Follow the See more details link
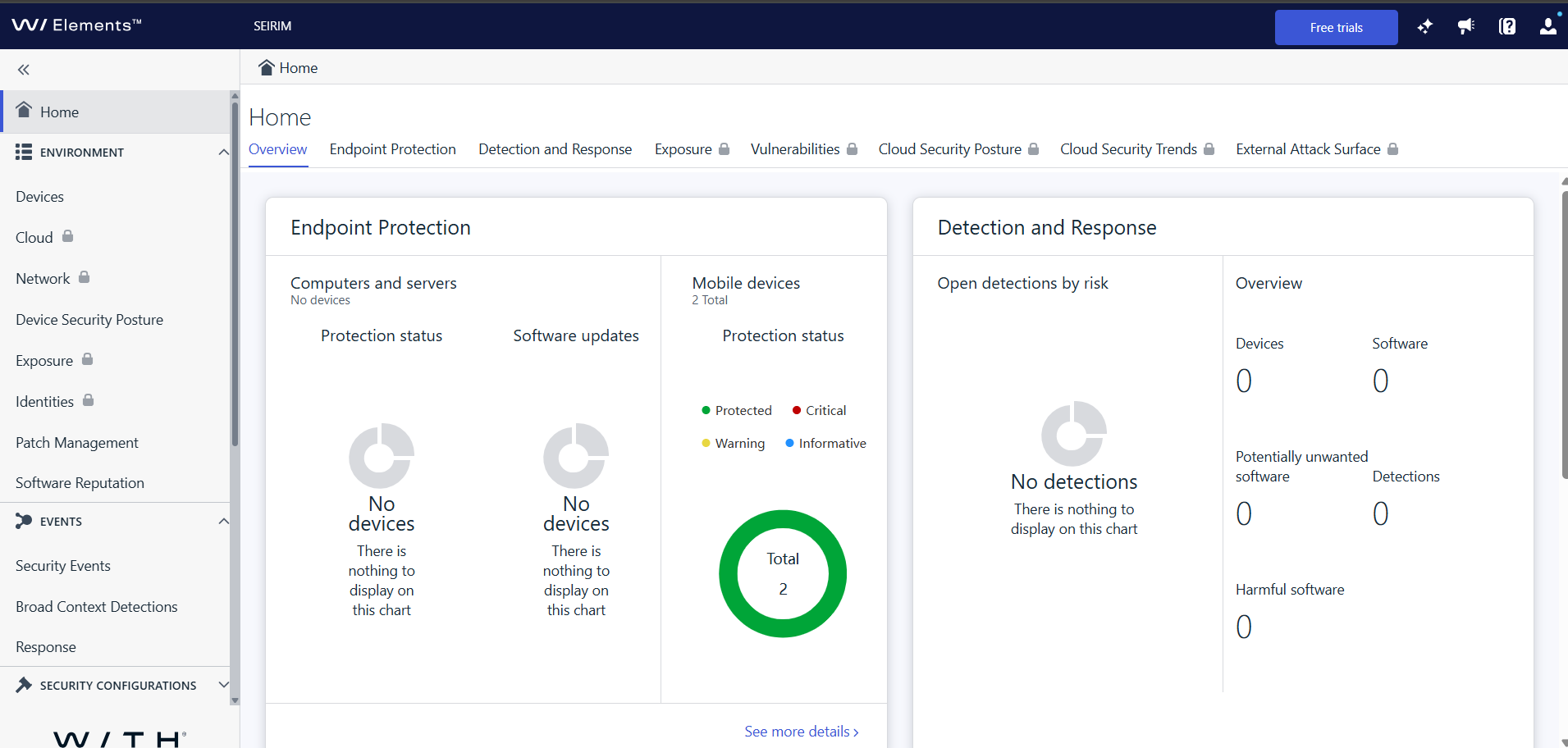Screen dimensions: 1568x748 (802, 732)
